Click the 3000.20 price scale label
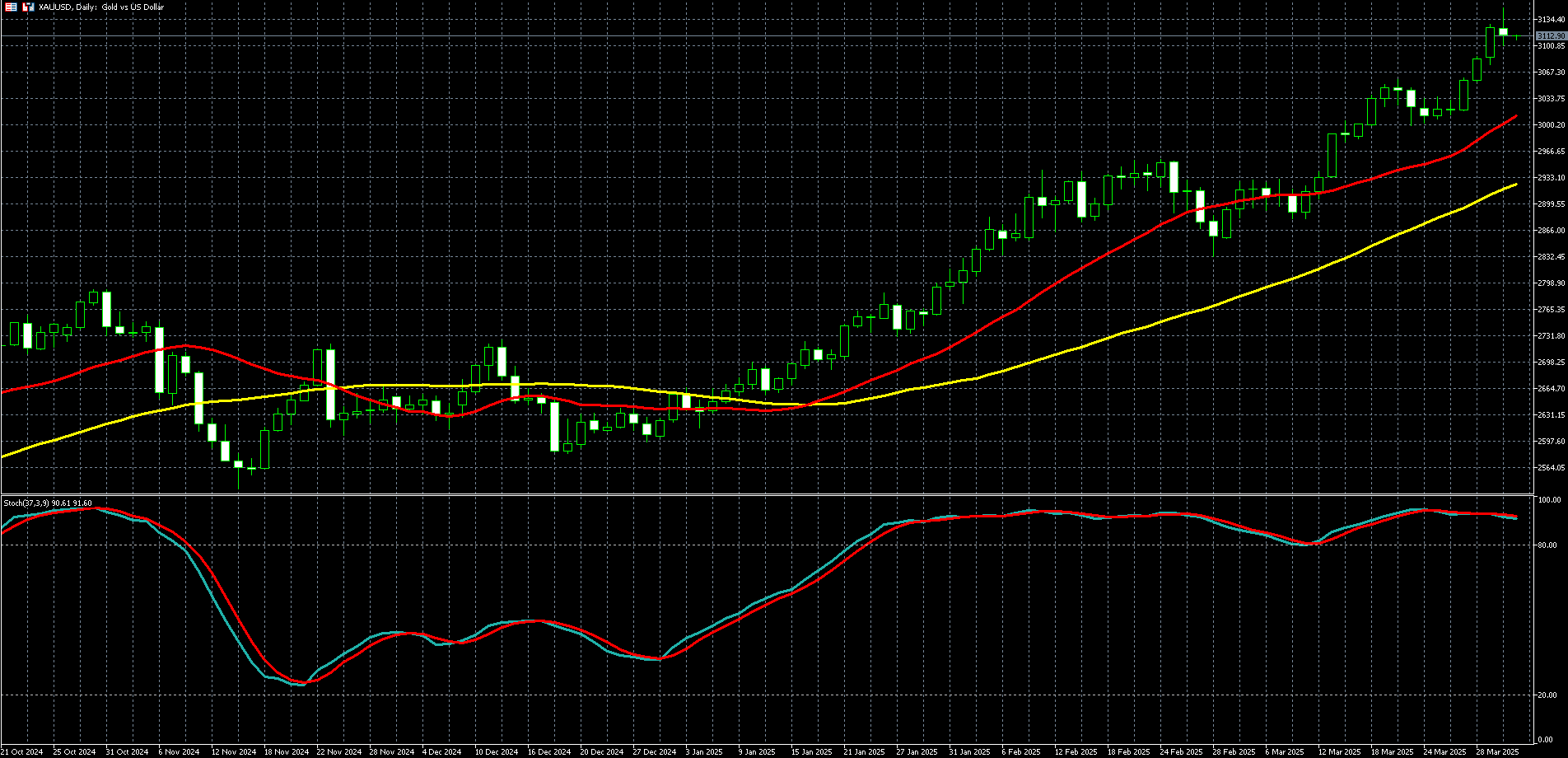 pos(1551,125)
